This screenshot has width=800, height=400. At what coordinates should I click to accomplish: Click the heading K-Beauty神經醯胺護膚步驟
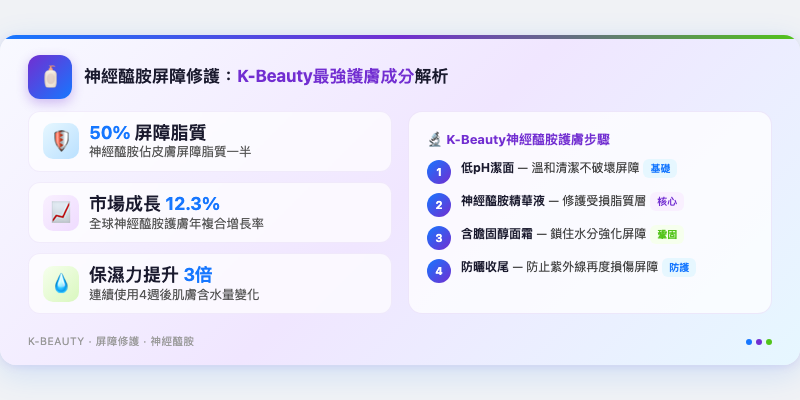point(528,140)
